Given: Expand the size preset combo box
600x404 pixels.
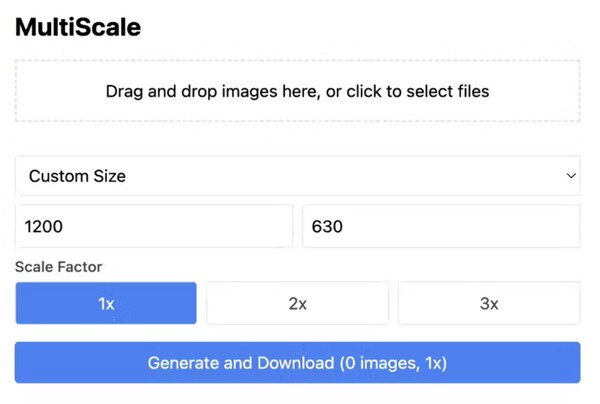Looking at the screenshot, I should tap(297, 176).
